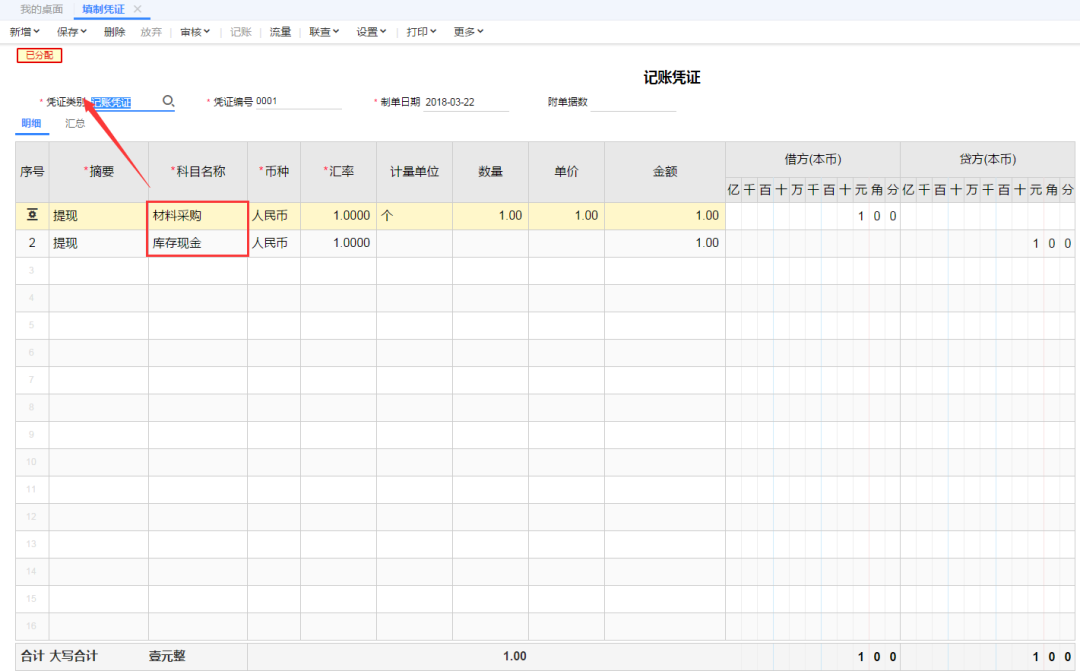
Task: Switch to the 汇总 tab
Action: tap(75, 124)
